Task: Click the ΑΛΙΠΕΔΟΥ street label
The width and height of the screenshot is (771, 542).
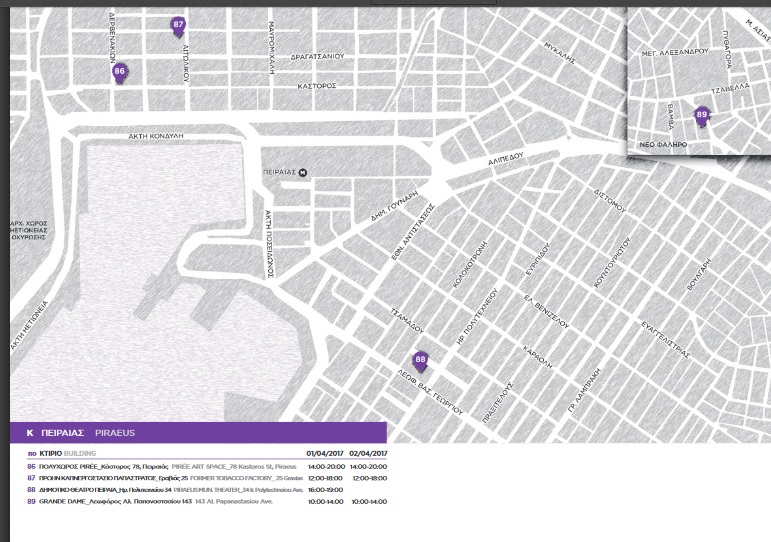Action: pos(506,161)
